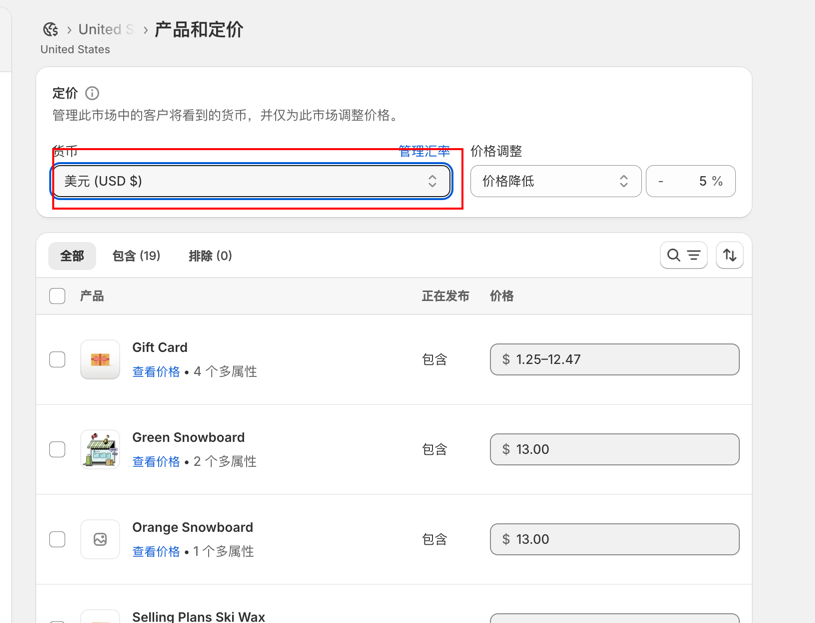Image resolution: width=815 pixels, height=623 pixels.
Task: Check the Orange Snowboard row checkbox
Action: pos(57,539)
